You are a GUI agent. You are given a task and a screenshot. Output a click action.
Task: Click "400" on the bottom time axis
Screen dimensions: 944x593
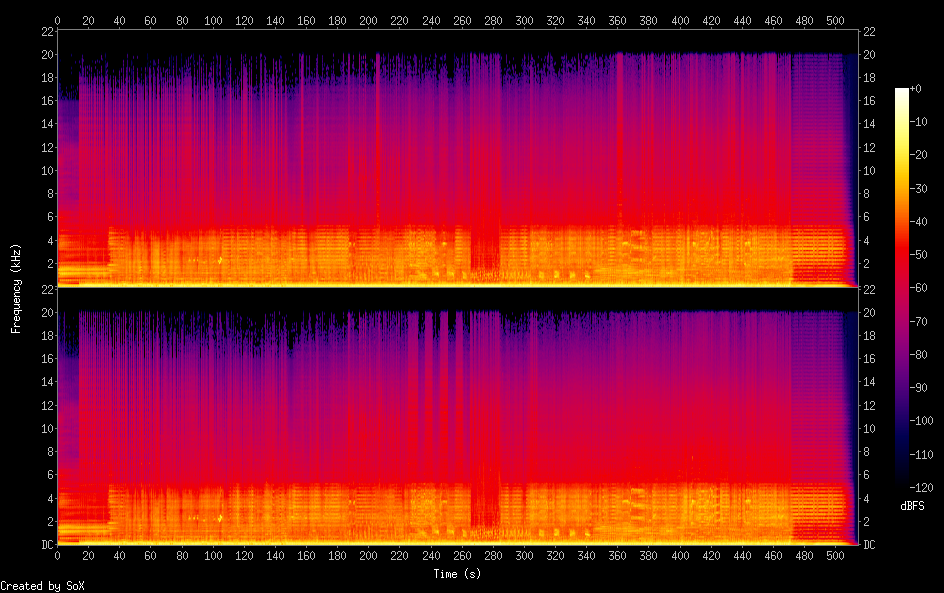click(x=680, y=556)
